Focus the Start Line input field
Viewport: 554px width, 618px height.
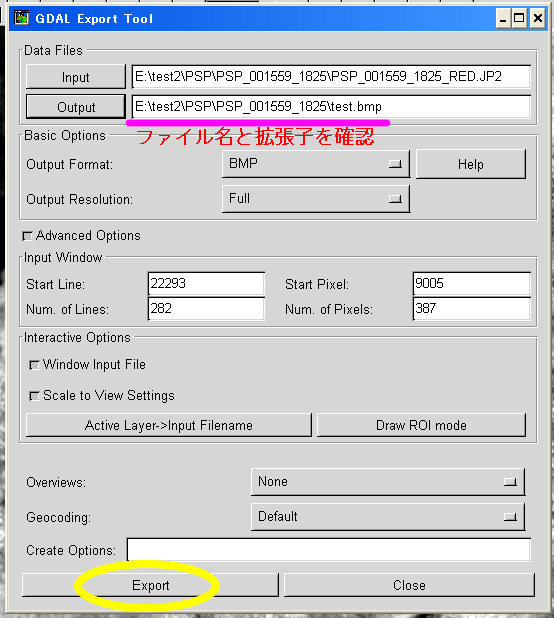206,284
